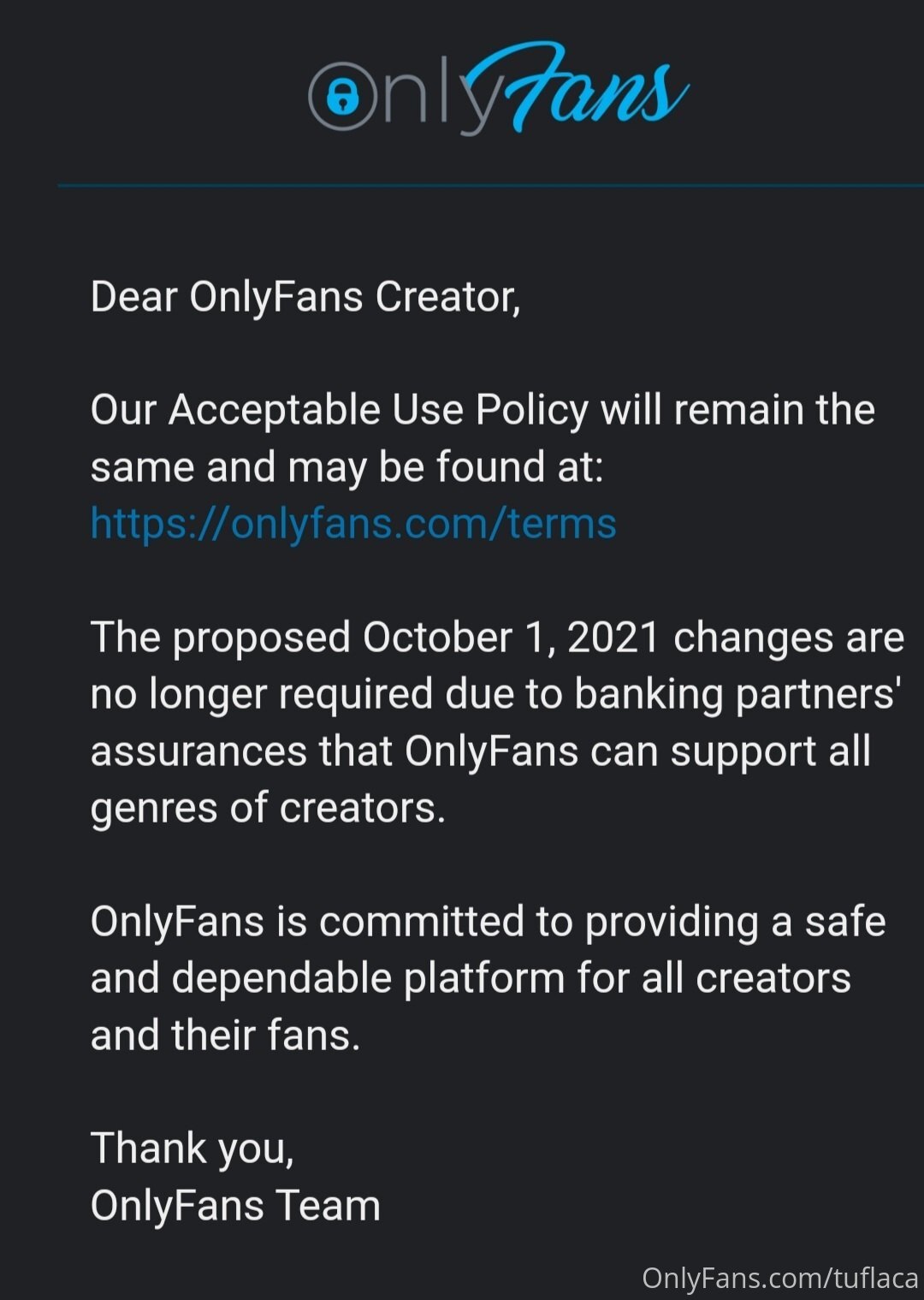Screen dimensions: 924x1300
Task: Click the "and their fans." line
Action: click(x=226, y=1036)
